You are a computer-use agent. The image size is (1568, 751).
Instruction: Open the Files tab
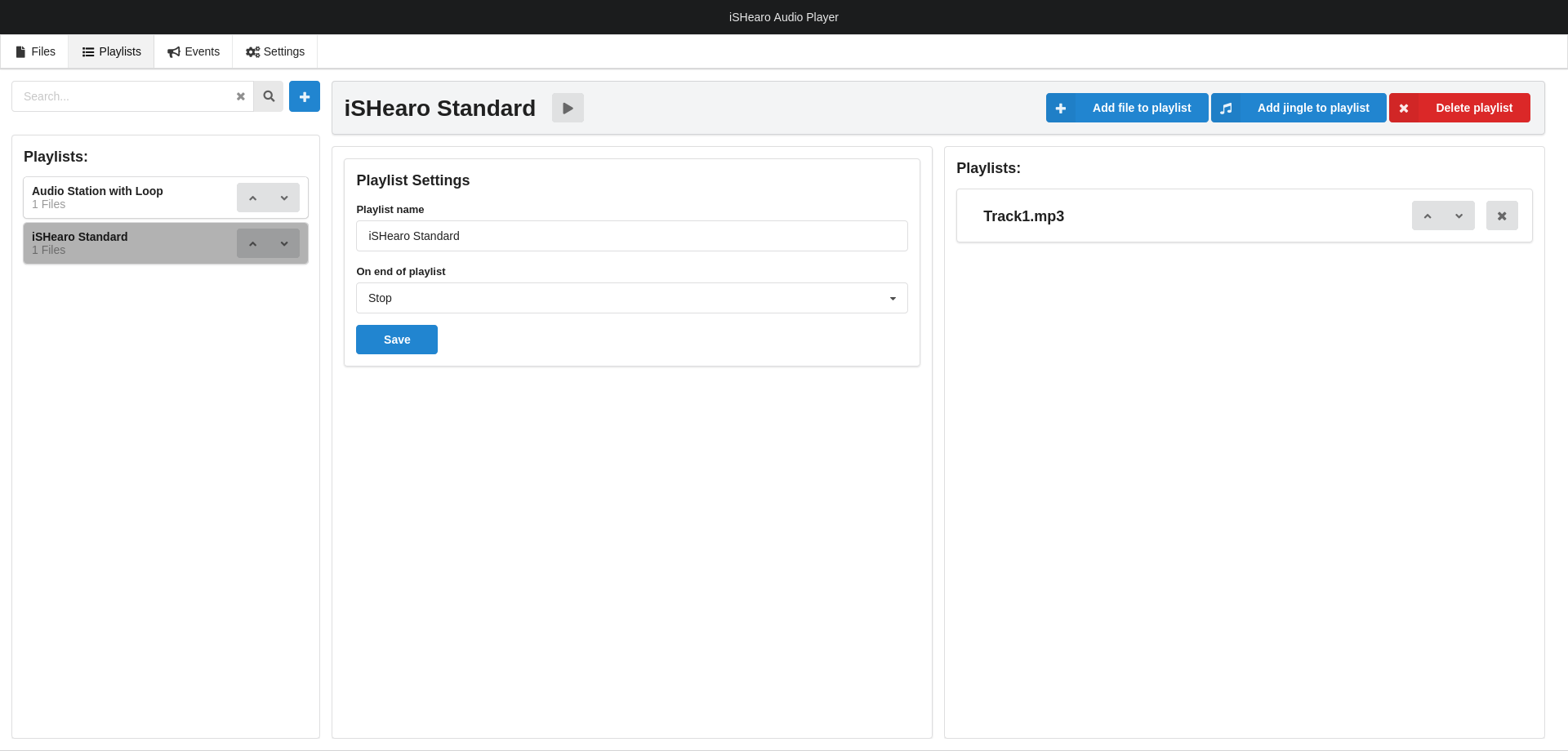[x=35, y=51]
